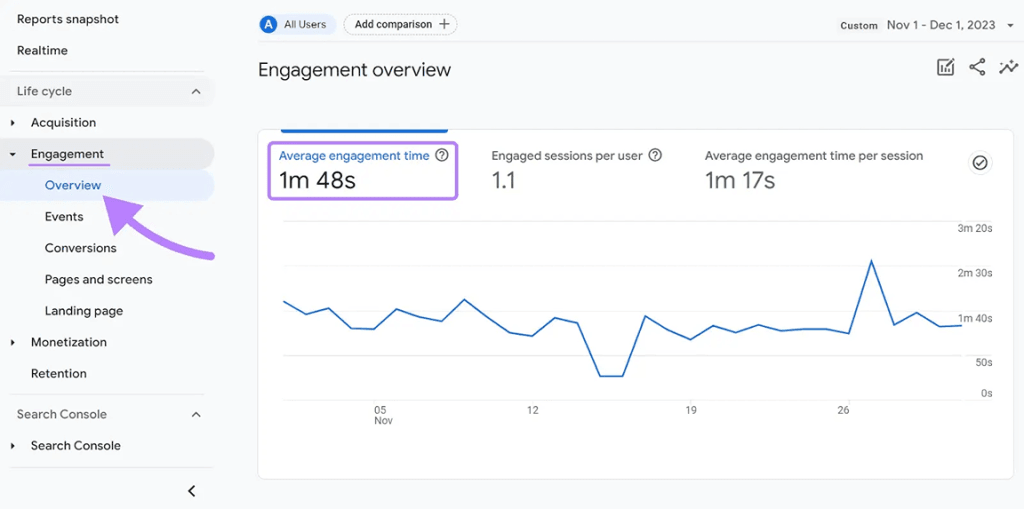Collapse the sidebar with the left chevron
This screenshot has height=509, width=1024.
(192, 491)
